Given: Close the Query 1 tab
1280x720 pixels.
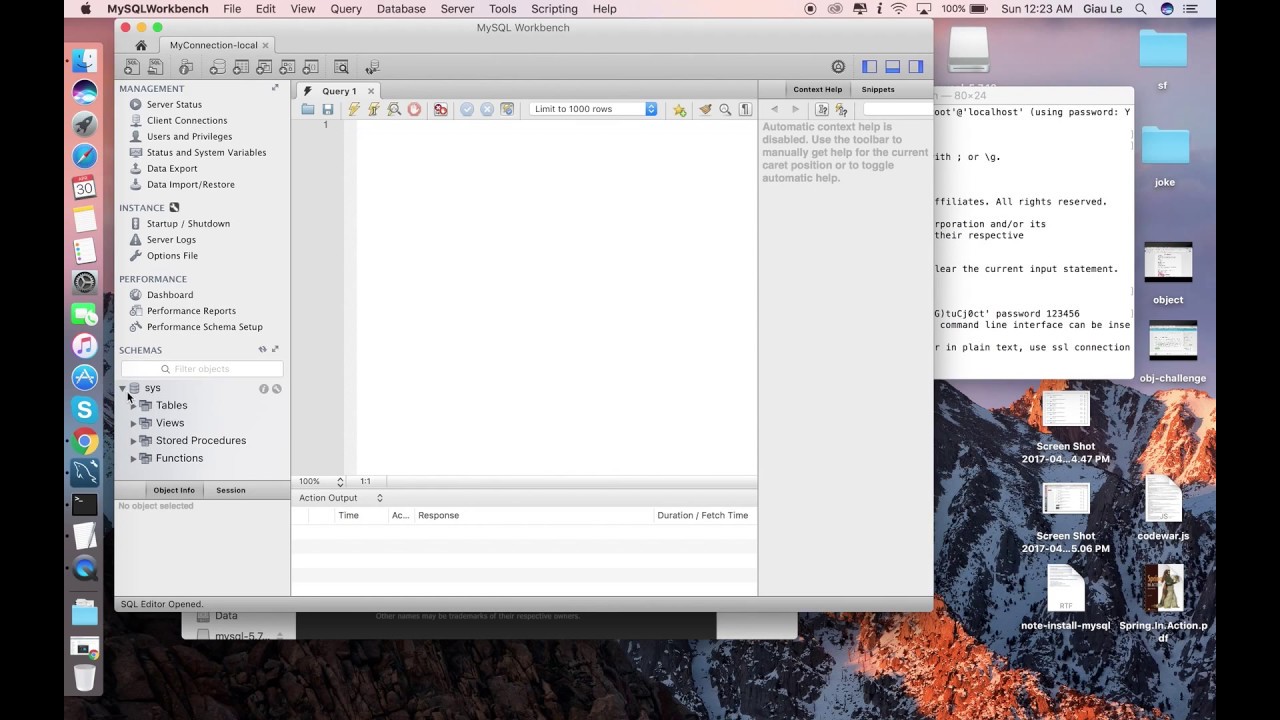Looking at the screenshot, I should pos(371,91).
